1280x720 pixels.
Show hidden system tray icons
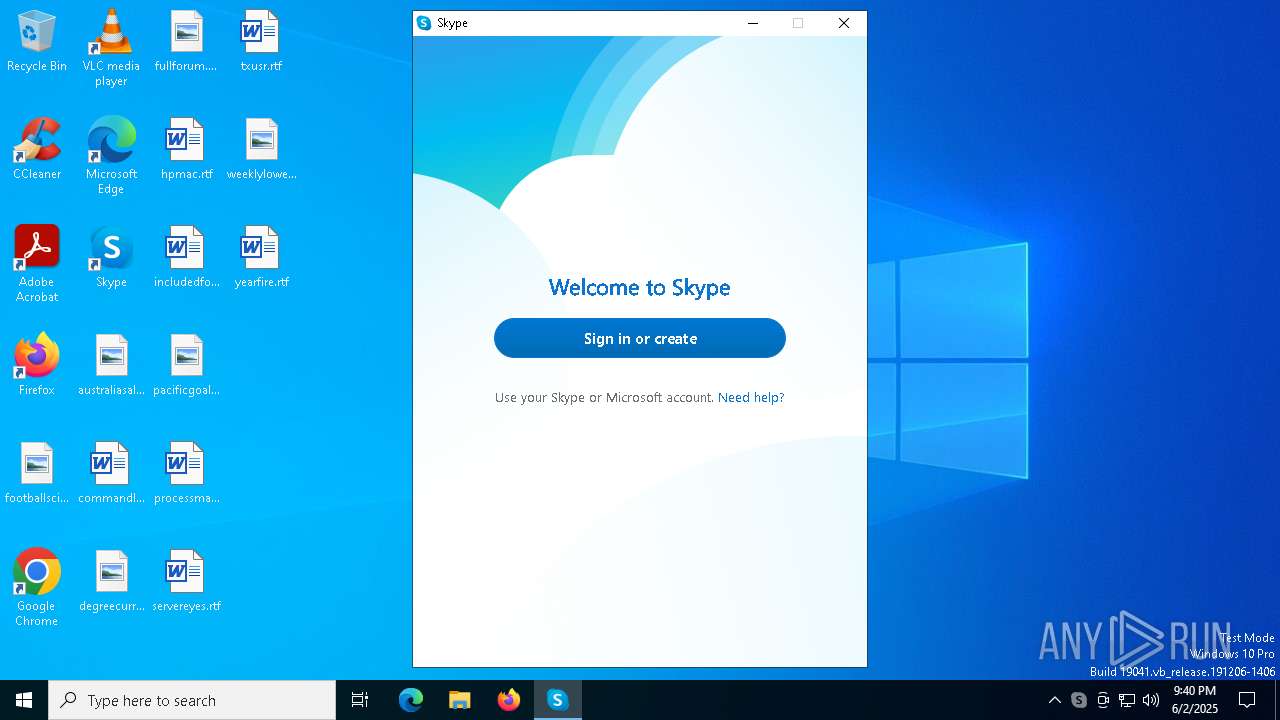tap(1054, 700)
